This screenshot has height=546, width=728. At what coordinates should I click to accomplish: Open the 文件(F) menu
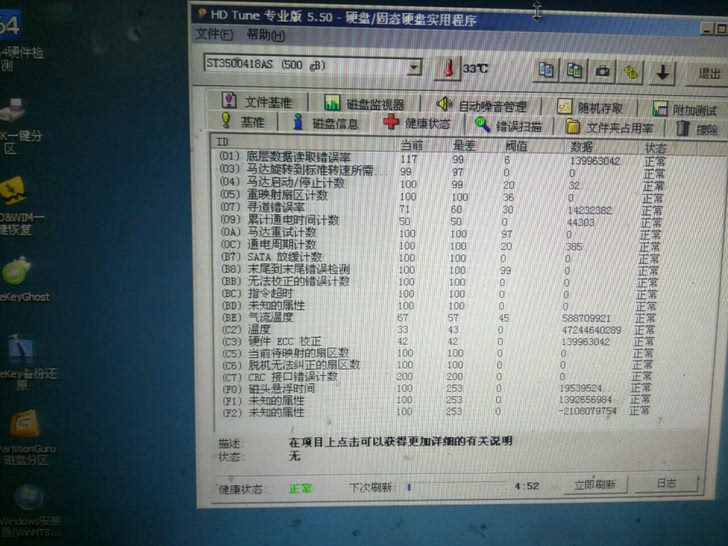[x=214, y=34]
